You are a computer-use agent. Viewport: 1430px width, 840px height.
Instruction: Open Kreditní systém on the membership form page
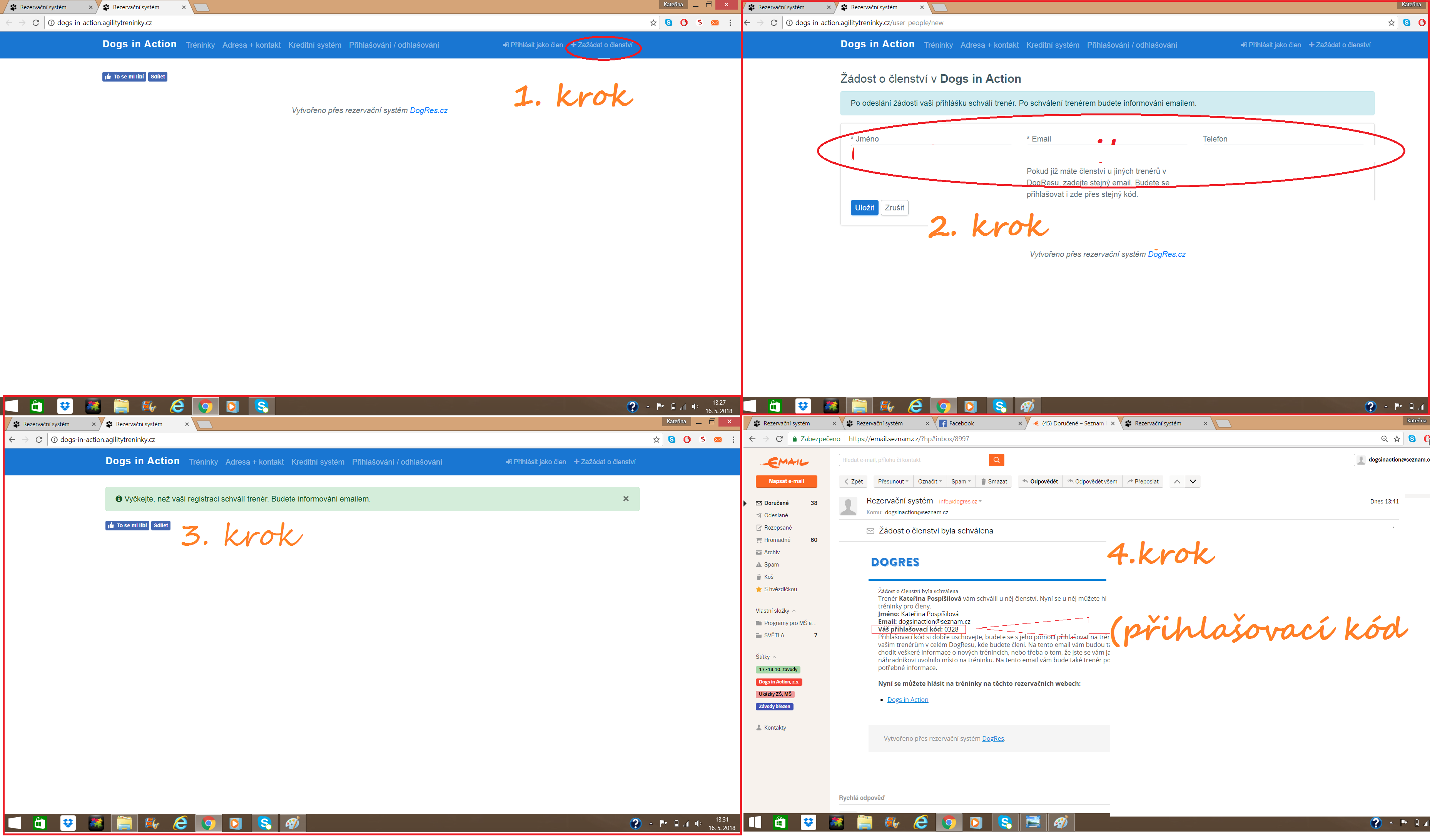(x=1052, y=45)
